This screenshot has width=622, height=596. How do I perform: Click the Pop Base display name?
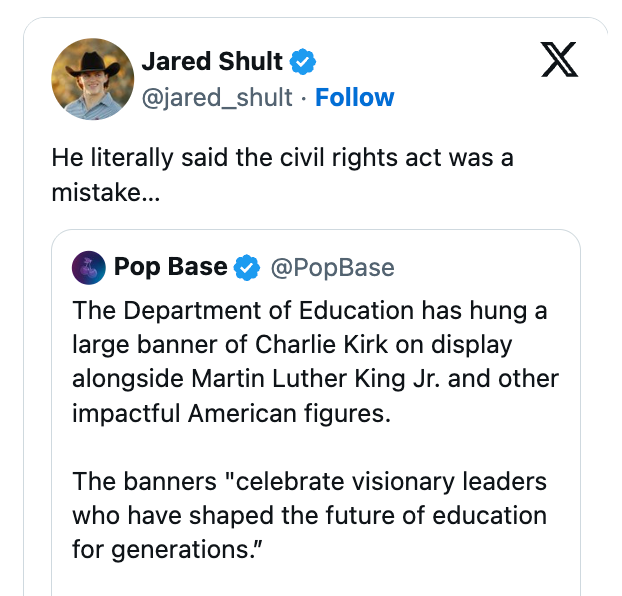171,266
